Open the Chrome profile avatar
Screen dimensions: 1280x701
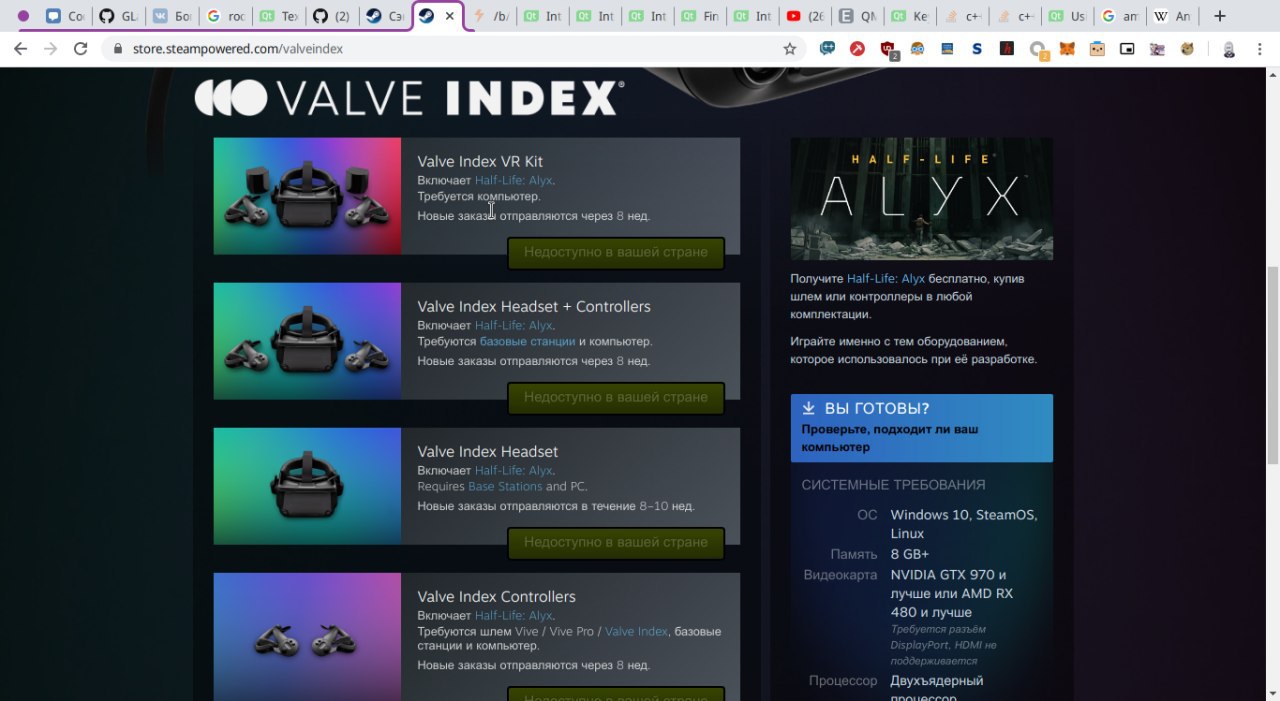point(1229,48)
